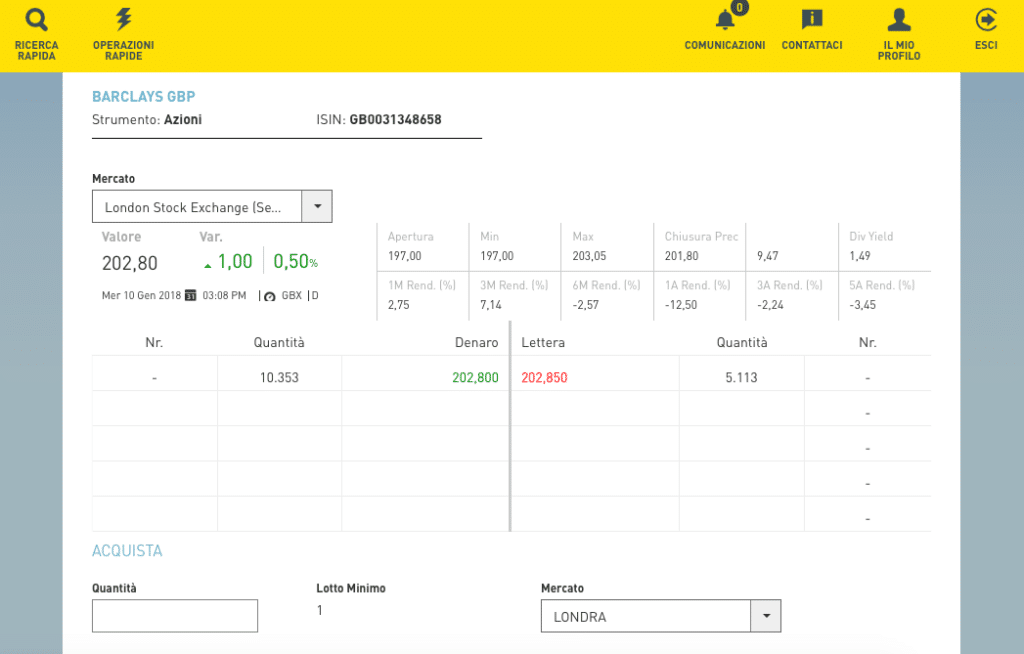
Task: Click 1M Rend. value 2,75
Action: tap(398, 305)
